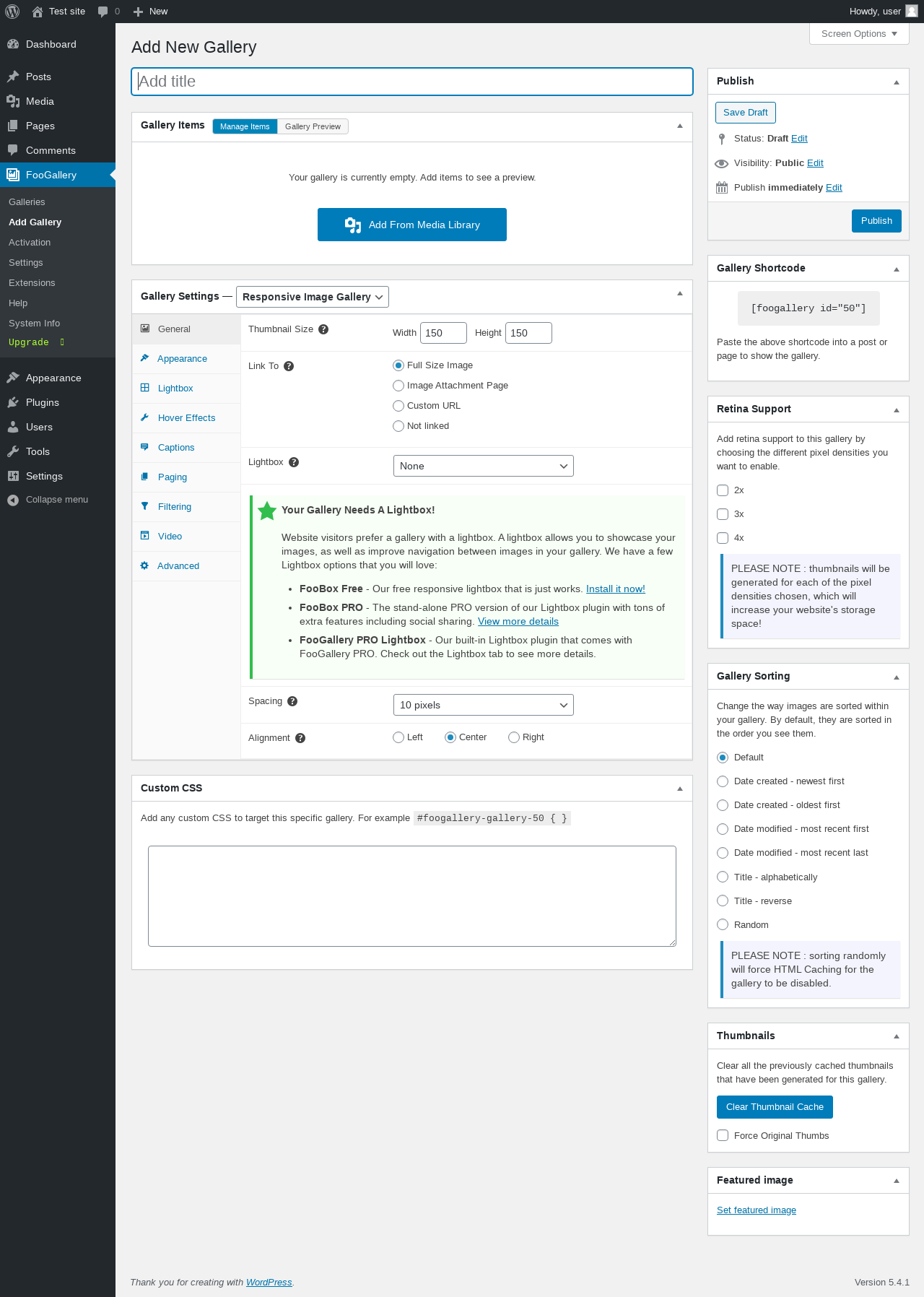Click the user avatar icon

pos(912,11)
